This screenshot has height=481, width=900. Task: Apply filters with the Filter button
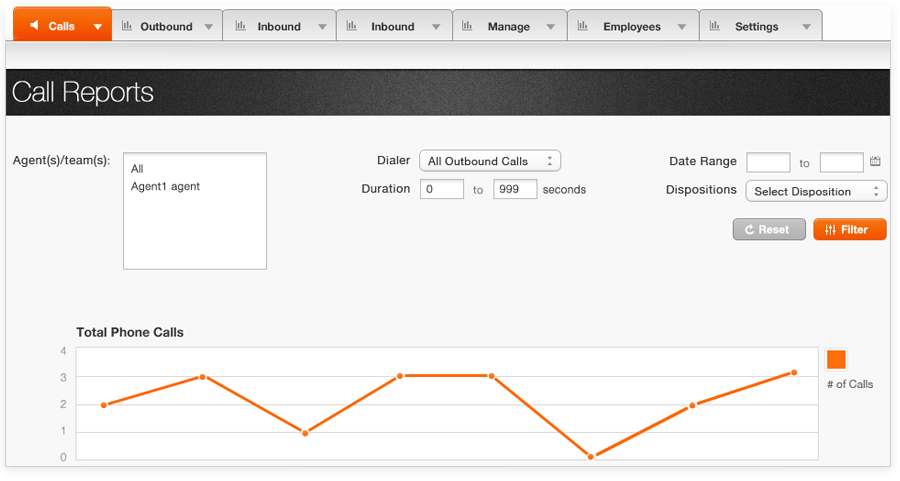point(849,230)
